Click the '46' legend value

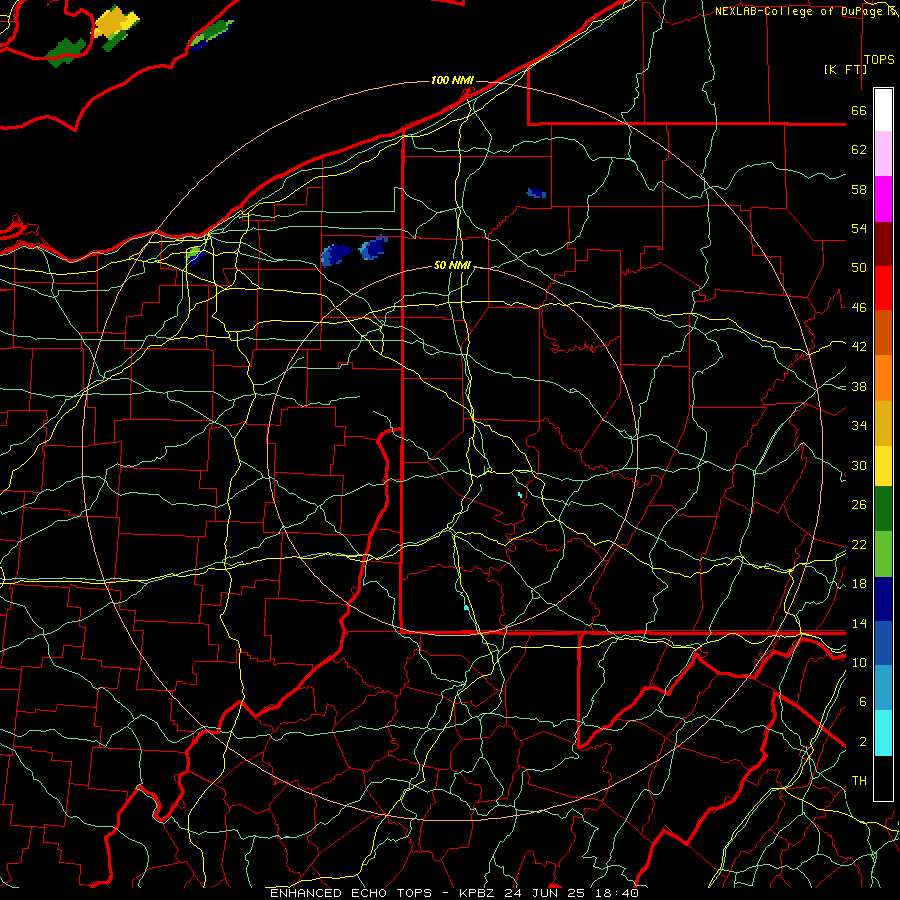[859, 308]
